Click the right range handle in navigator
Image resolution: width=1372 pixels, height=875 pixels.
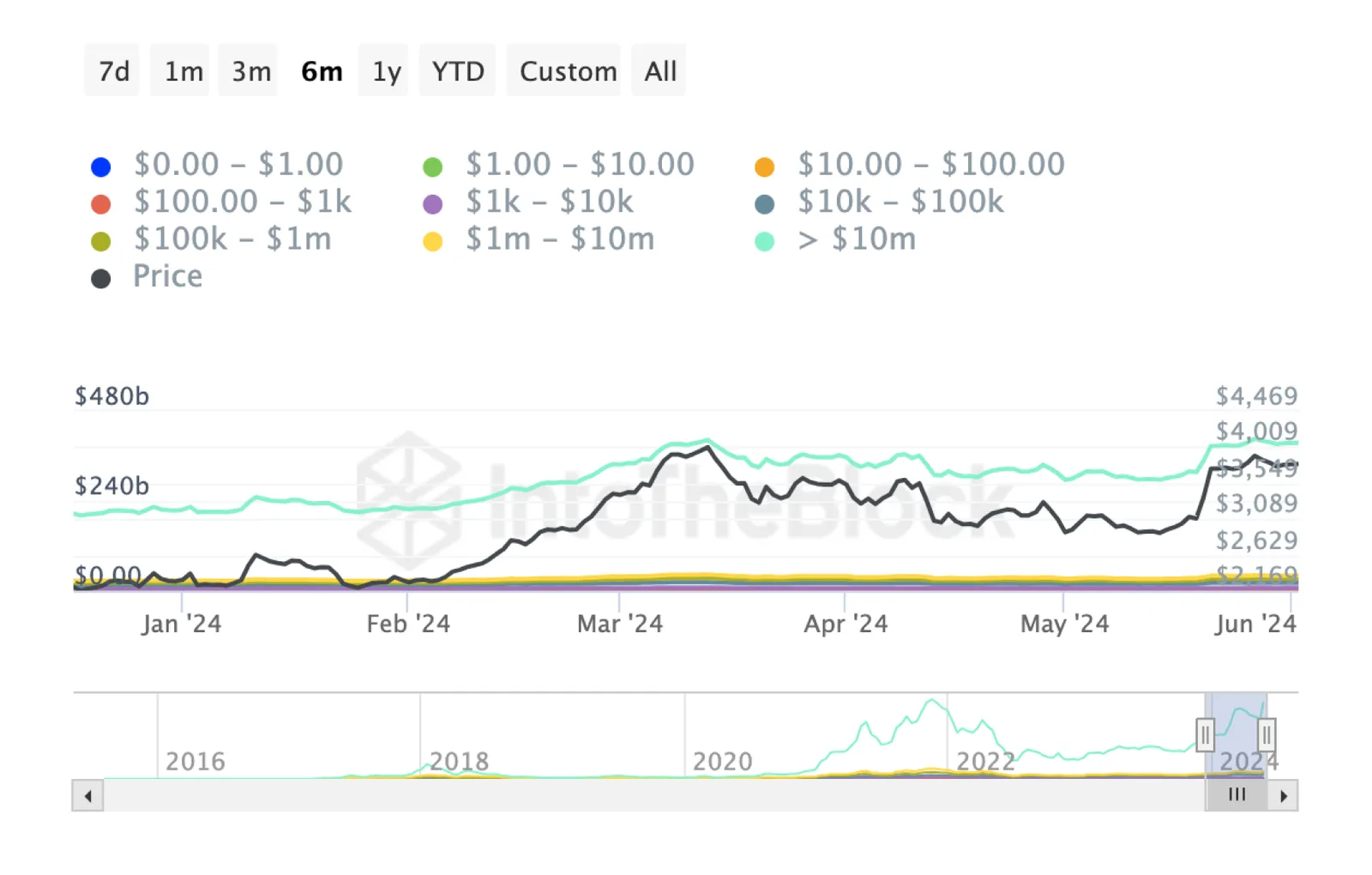(1267, 735)
